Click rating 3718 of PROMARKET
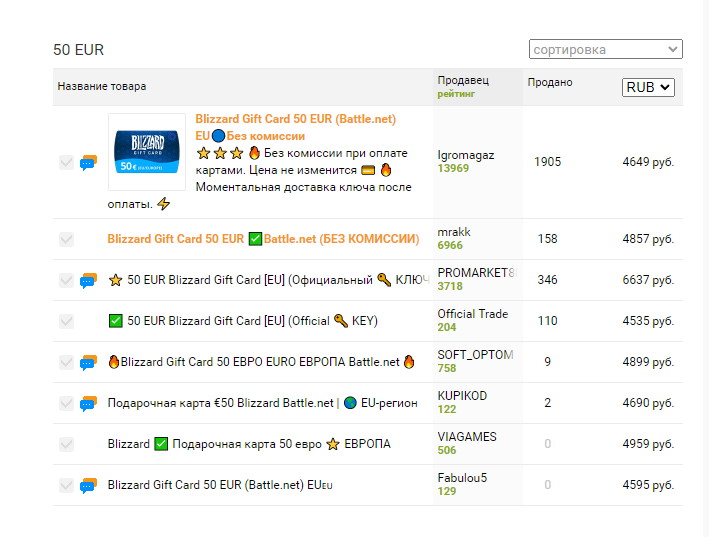 450,286
